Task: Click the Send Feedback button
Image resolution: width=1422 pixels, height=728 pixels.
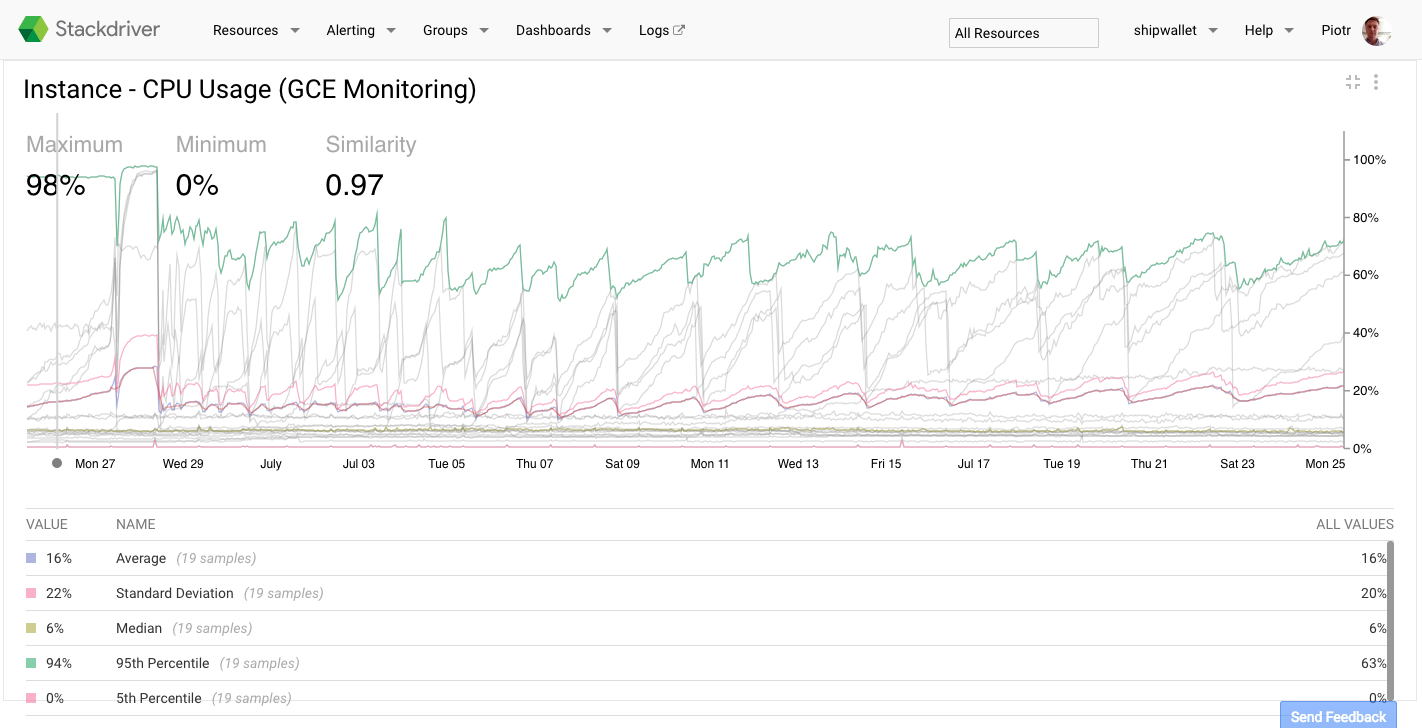Action: (1338, 715)
